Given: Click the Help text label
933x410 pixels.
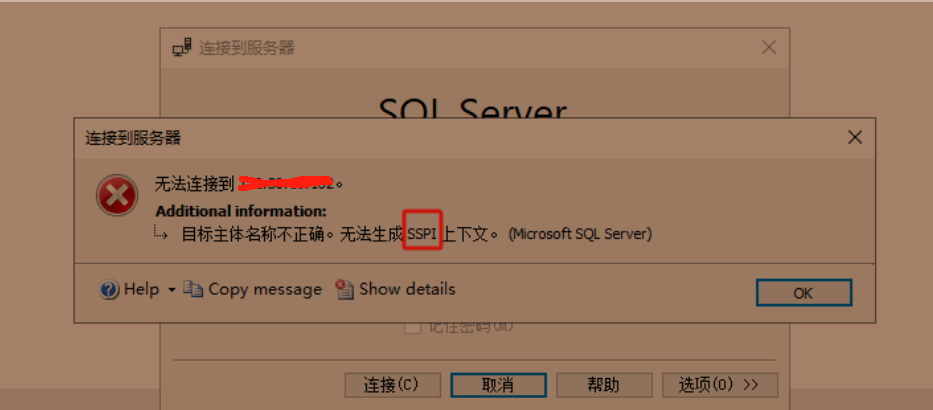Looking at the screenshot, I should pos(142,290).
